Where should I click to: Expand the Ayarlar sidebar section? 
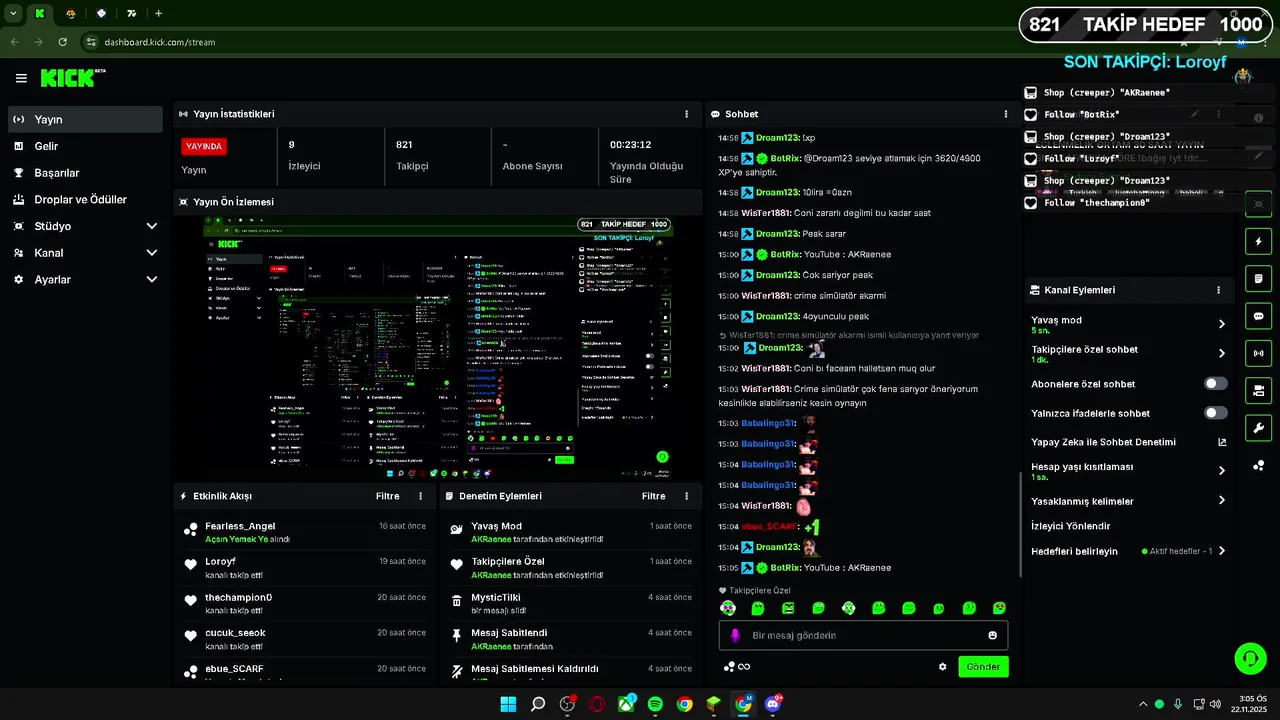(85, 280)
